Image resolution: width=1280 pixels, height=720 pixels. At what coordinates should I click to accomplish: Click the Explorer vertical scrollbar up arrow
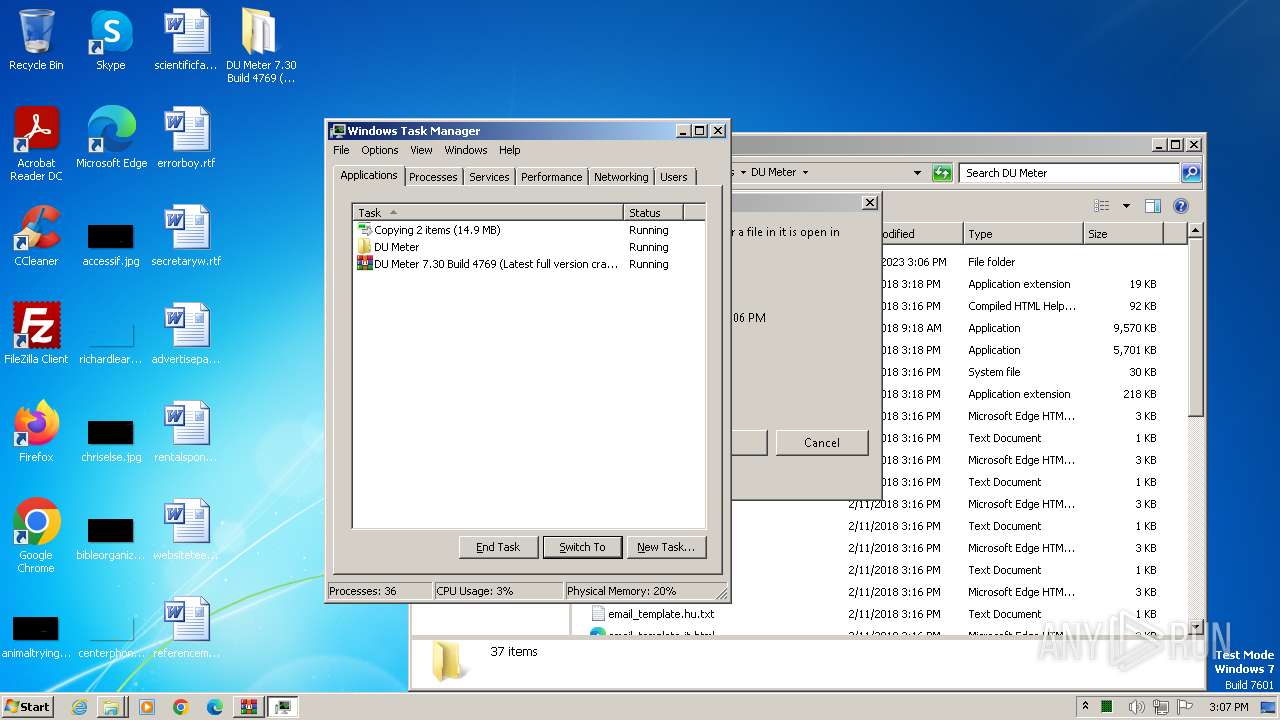click(1195, 231)
